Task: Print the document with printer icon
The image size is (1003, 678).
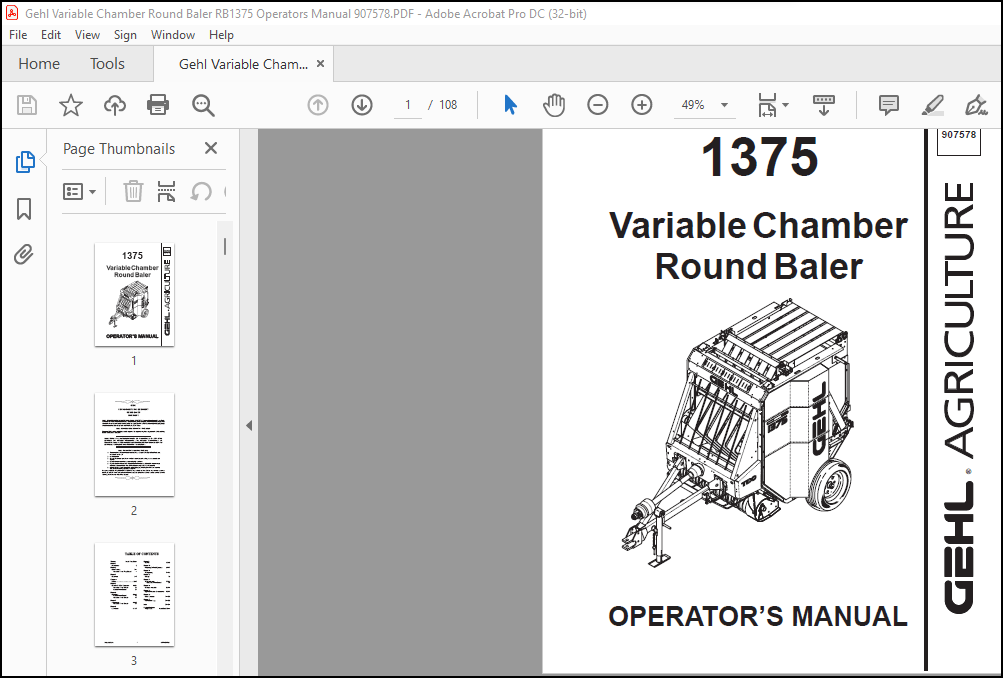Action: click(158, 105)
